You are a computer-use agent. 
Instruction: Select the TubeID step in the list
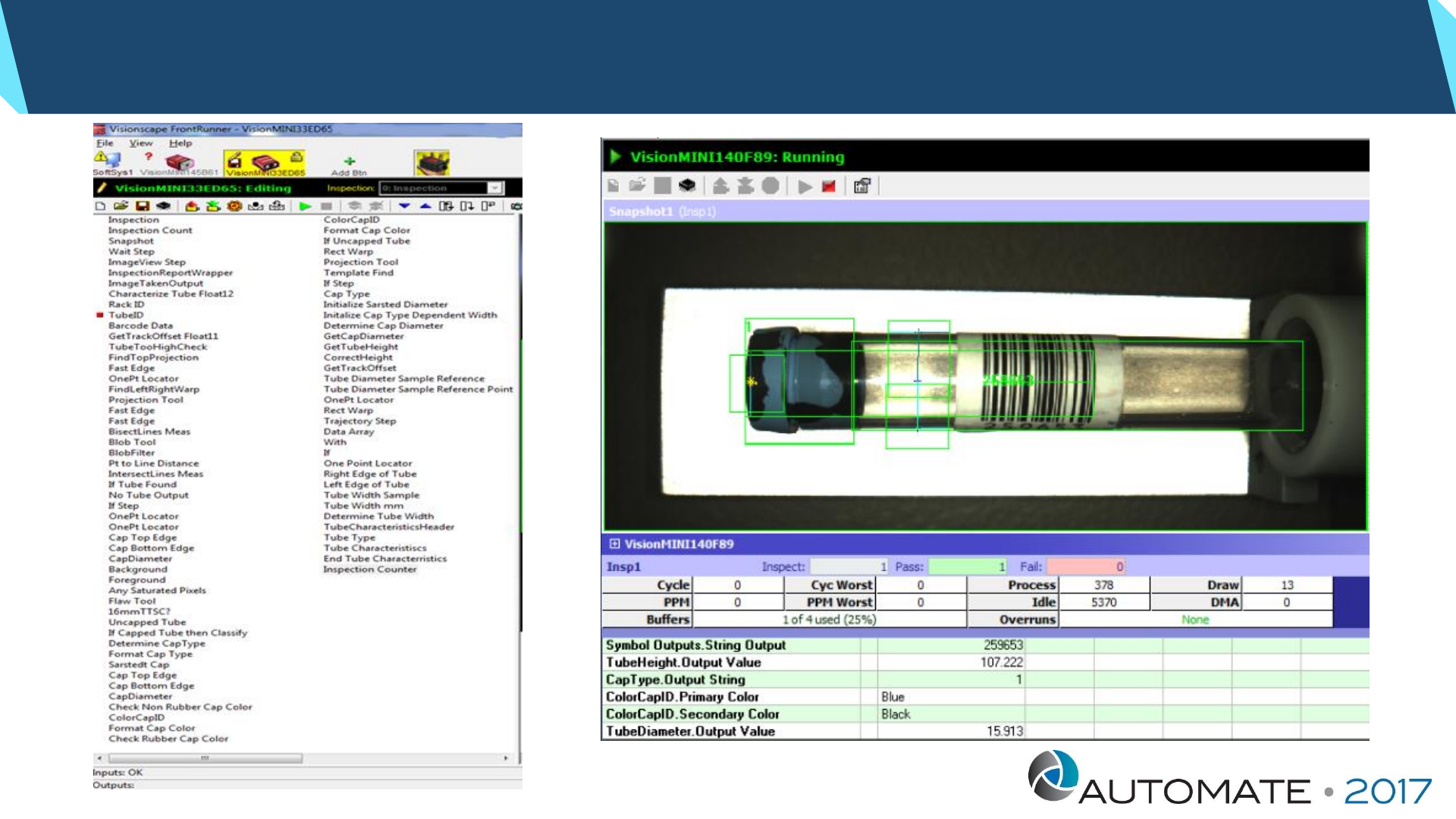click(126, 315)
